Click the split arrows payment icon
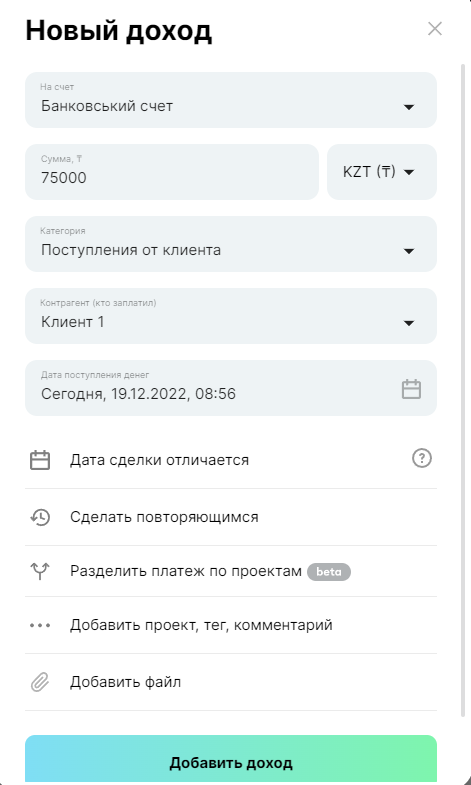Viewport: 471px width, 785px height. pos(40,571)
